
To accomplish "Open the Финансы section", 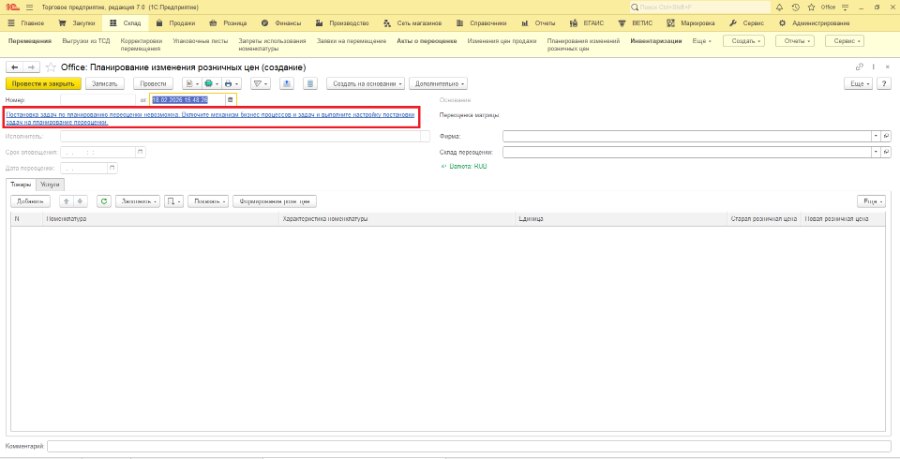I will (x=281, y=24).
